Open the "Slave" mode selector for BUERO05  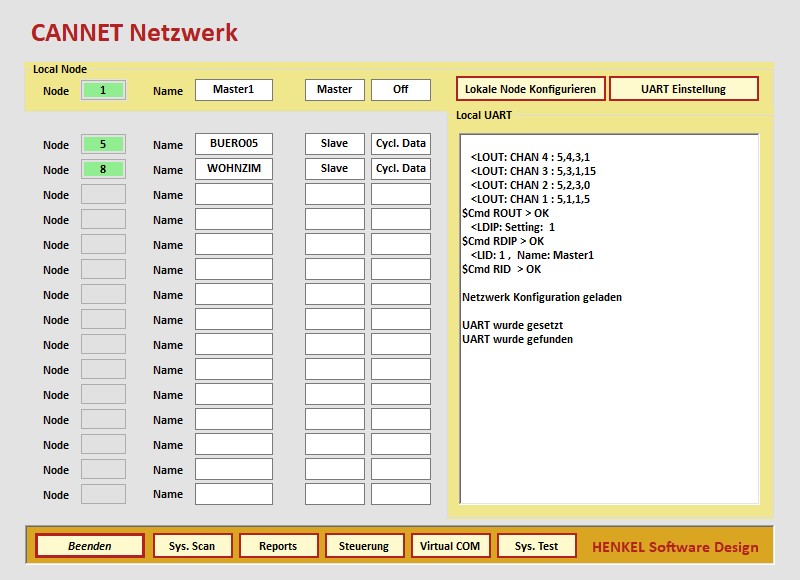334,143
